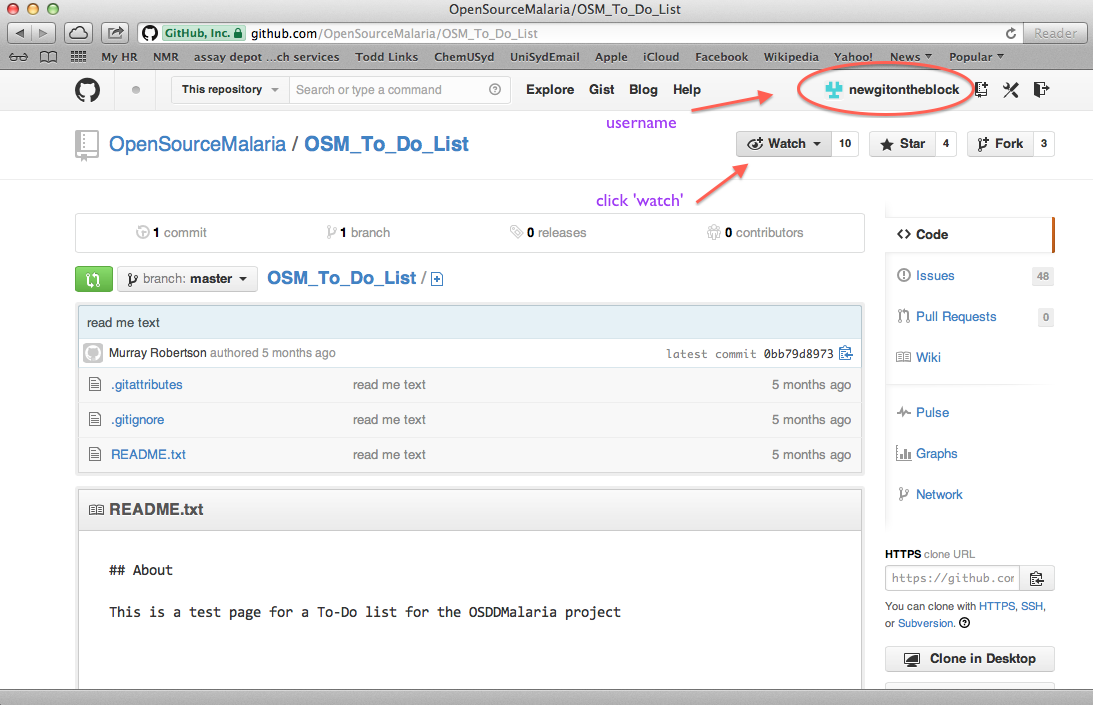Expand the News bookmarks folder
This screenshot has width=1093, height=705.
[910, 57]
